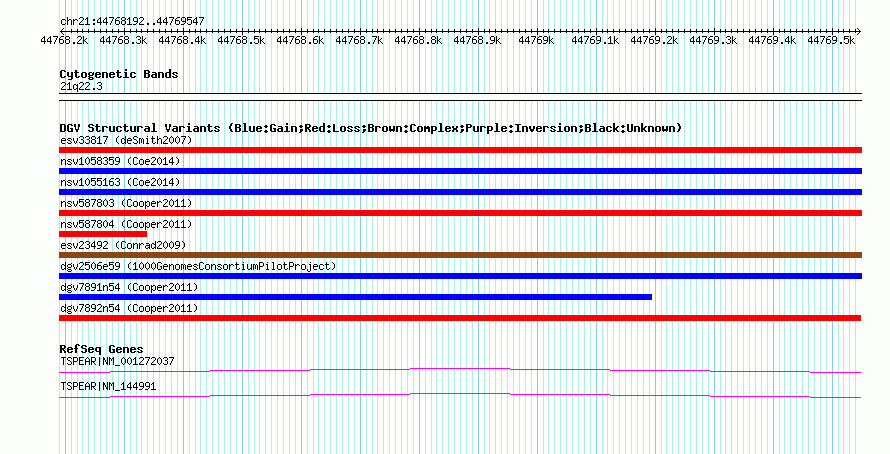Click the RefSeq Genes track title
This screenshot has width=890, height=454.
click(x=101, y=349)
